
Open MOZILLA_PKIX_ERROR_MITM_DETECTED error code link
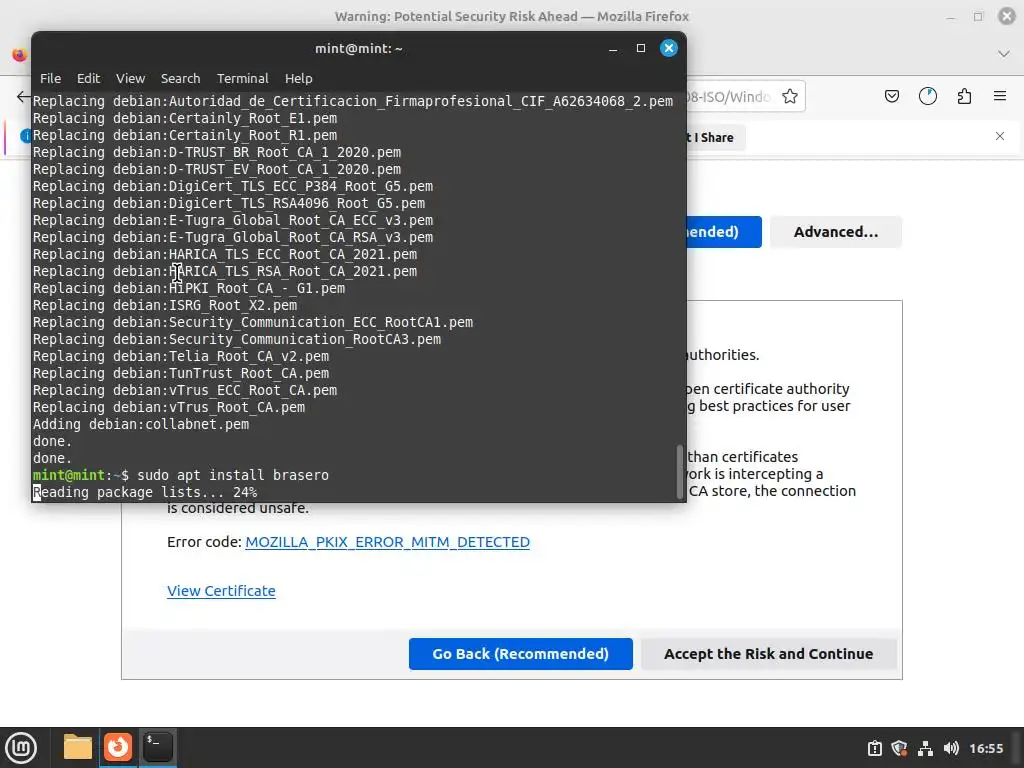(387, 542)
